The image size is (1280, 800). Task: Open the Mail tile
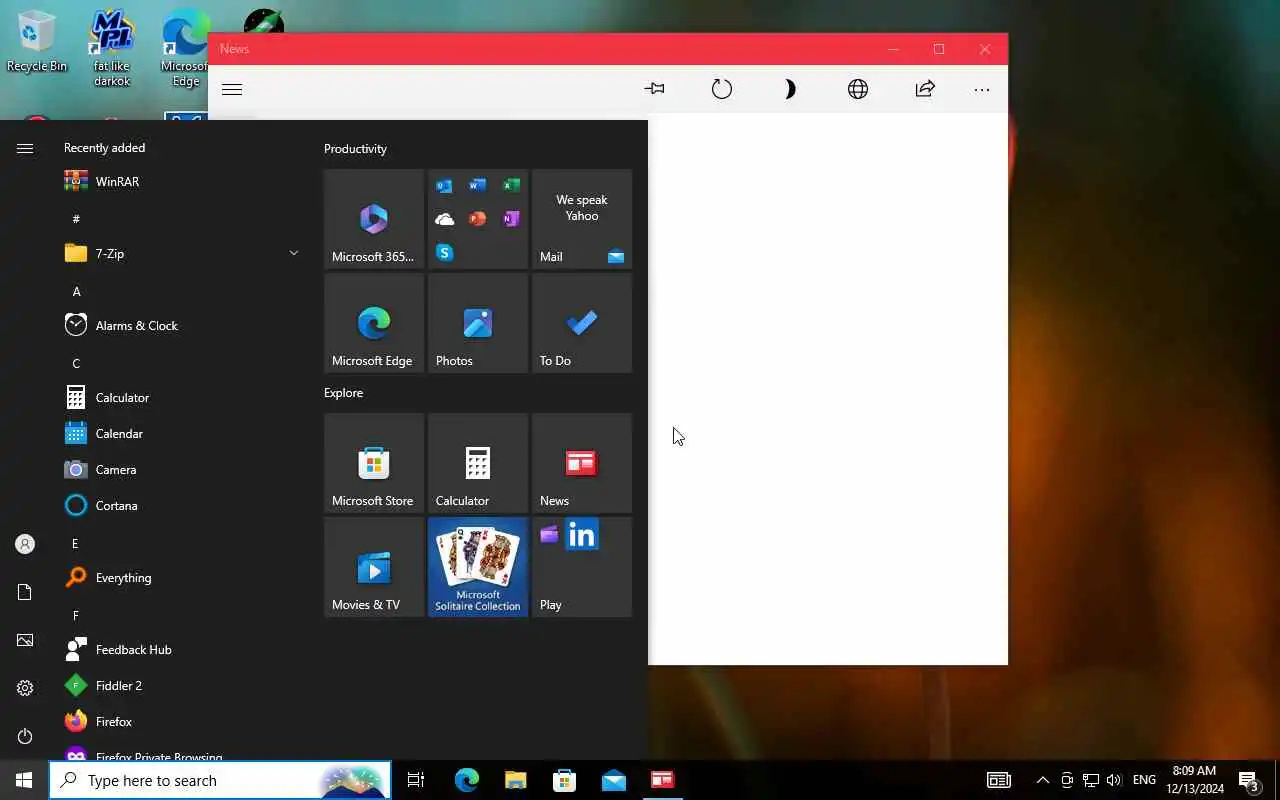pyautogui.click(x=582, y=219)
